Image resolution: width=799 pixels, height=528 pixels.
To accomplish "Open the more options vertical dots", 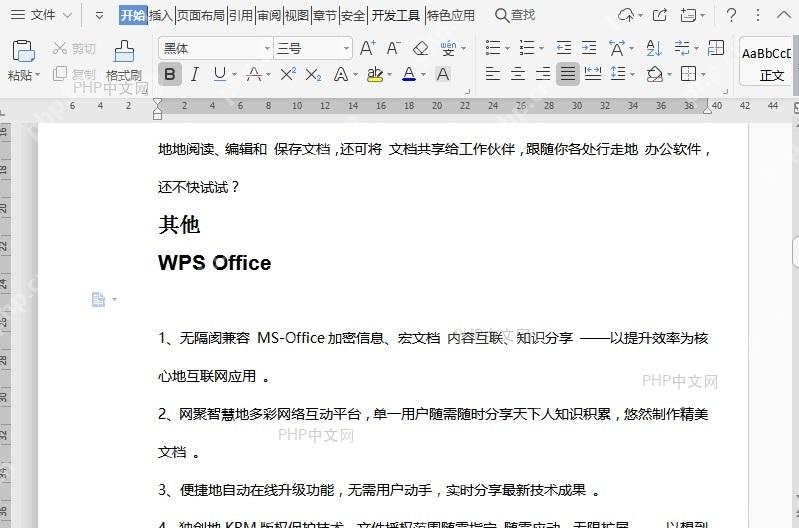I will point(758,15).
